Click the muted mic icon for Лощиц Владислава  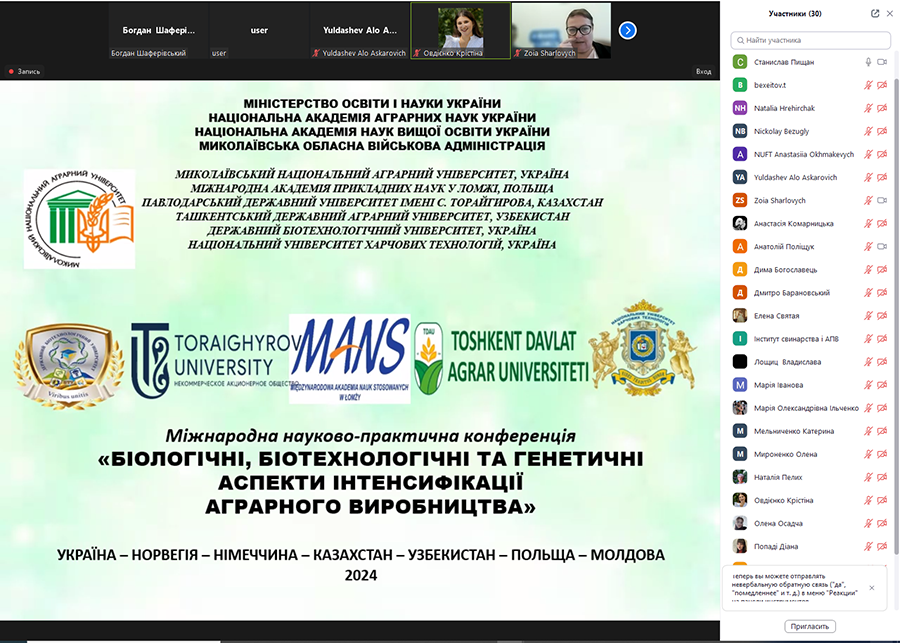click(x=868, y=362)
